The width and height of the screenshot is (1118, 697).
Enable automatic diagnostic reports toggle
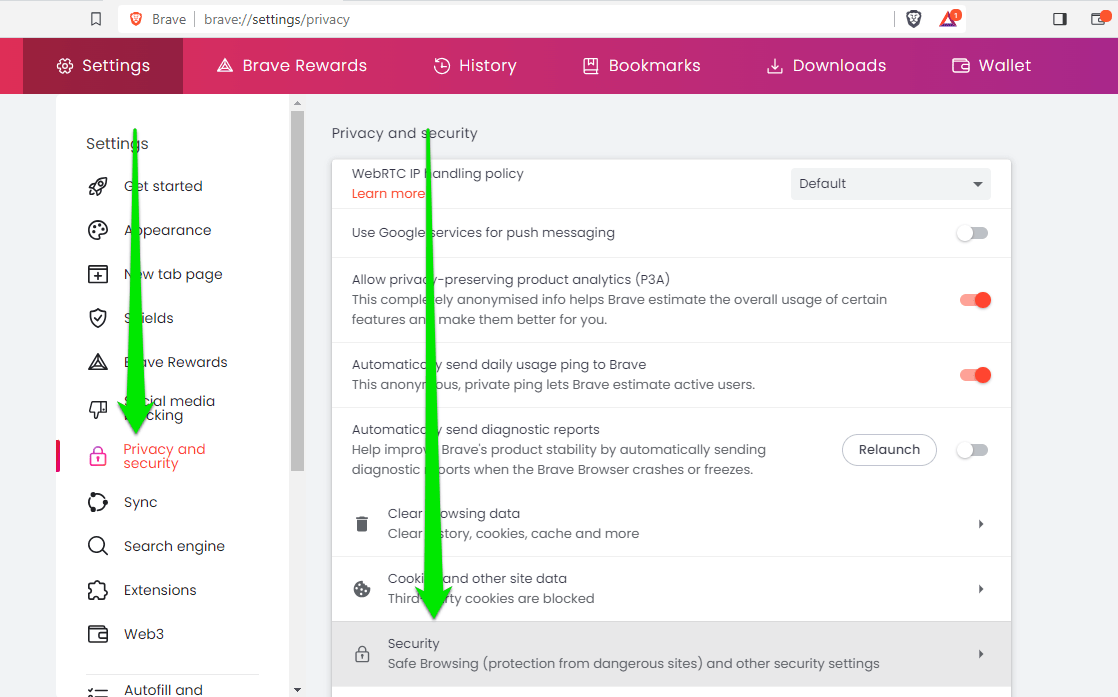click(x=973, y=450)
